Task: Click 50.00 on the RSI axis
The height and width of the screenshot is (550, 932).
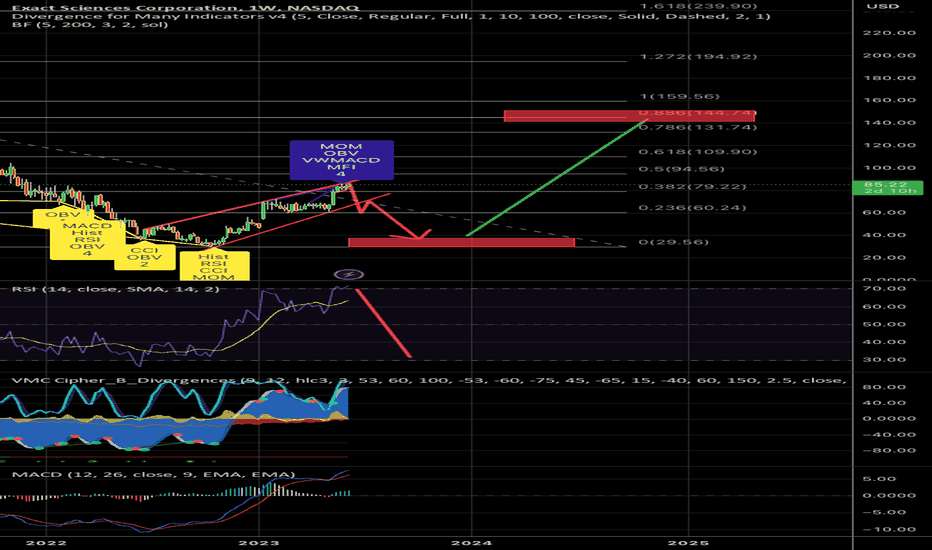Action: [886, 324]
